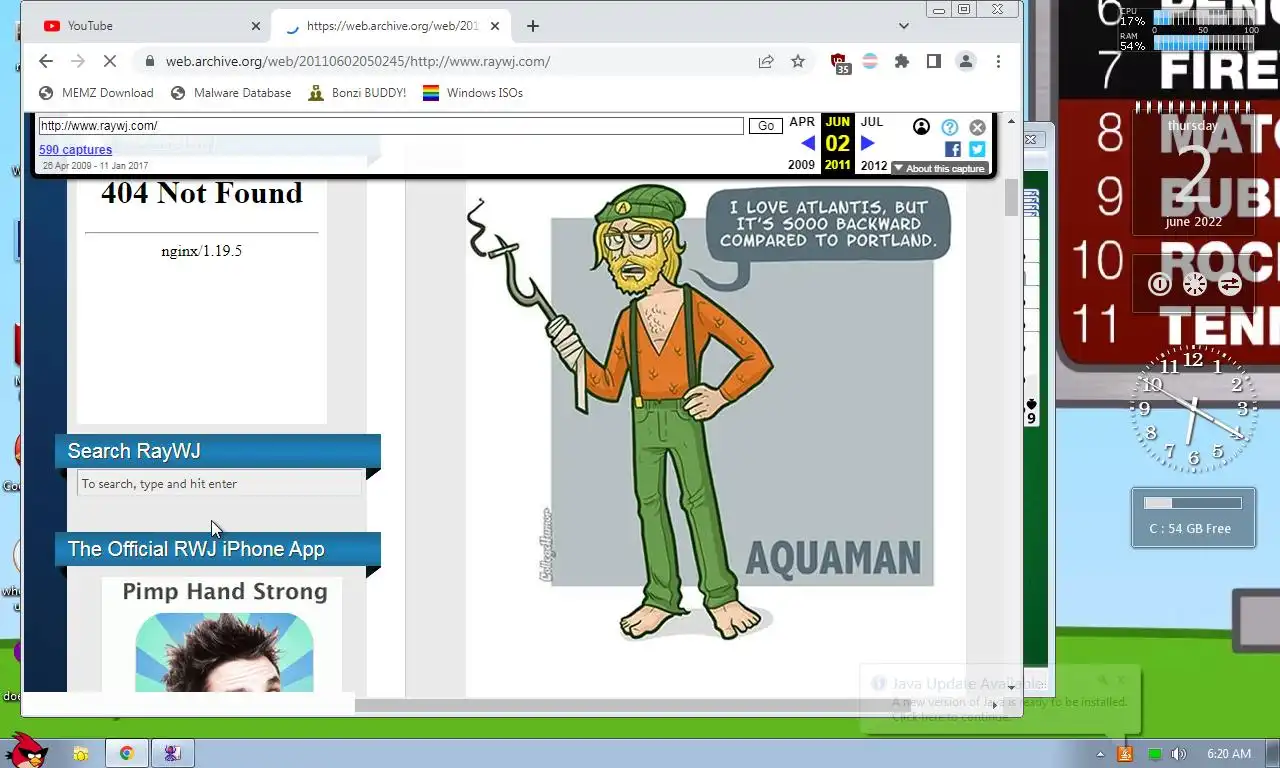Open the volume speaker tray icon

point(1179,754)
